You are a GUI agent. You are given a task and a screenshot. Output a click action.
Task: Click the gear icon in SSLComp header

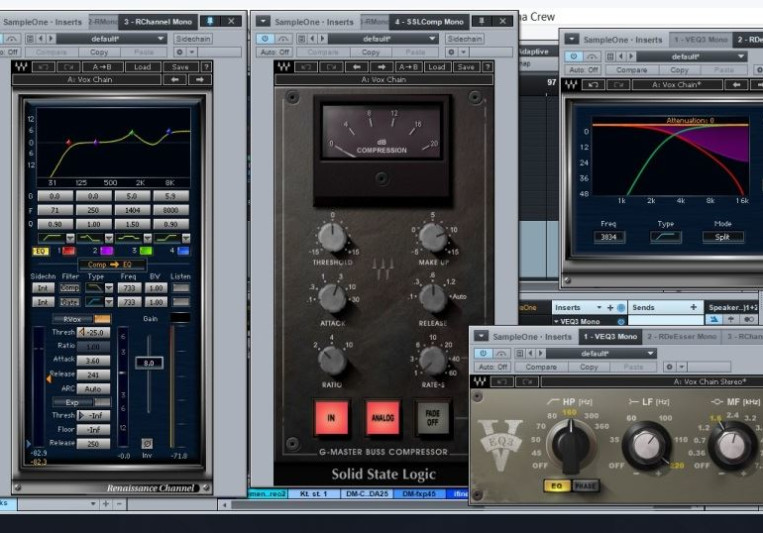451,52
